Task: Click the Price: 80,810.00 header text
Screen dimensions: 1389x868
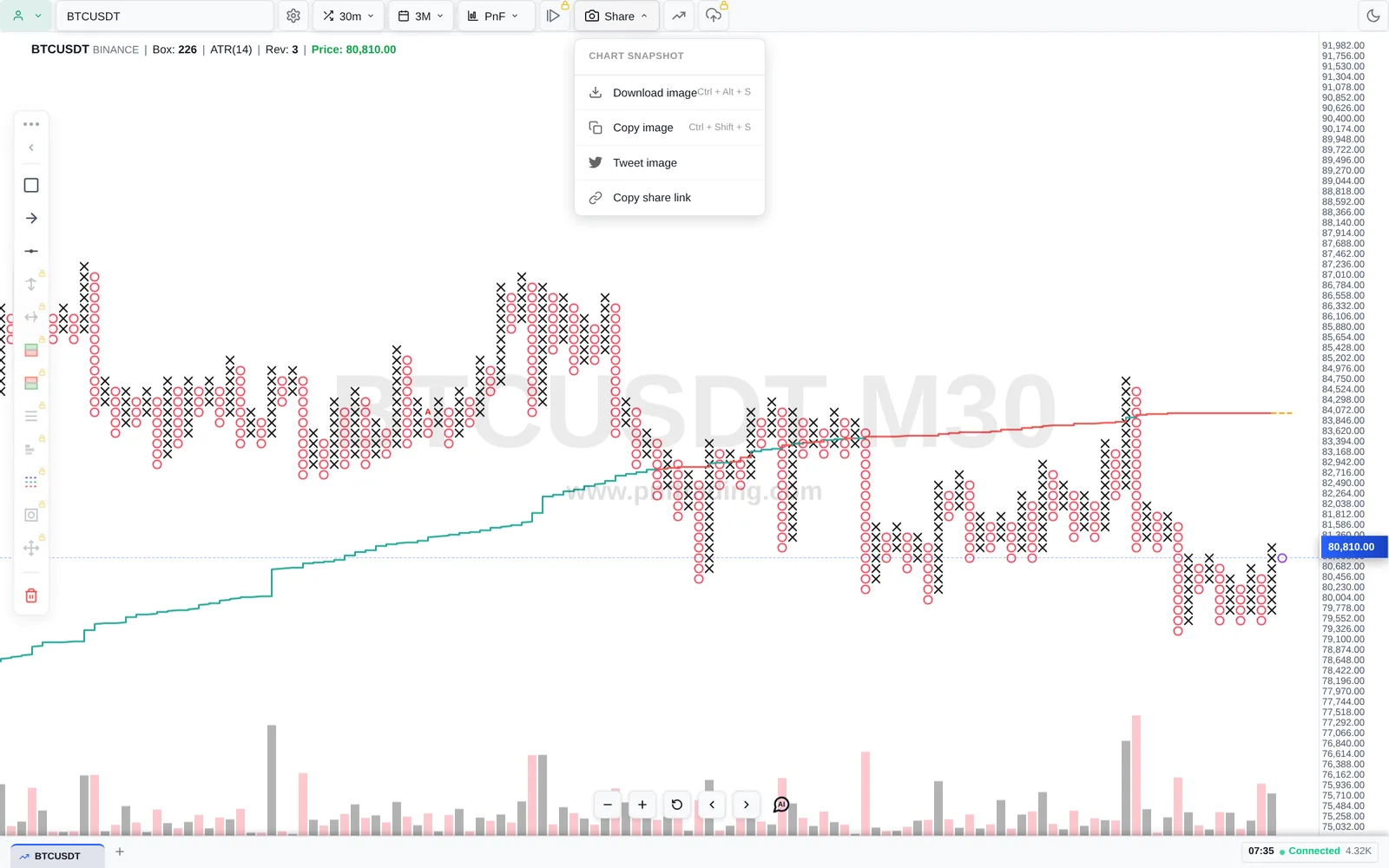Action: point(353,49)
